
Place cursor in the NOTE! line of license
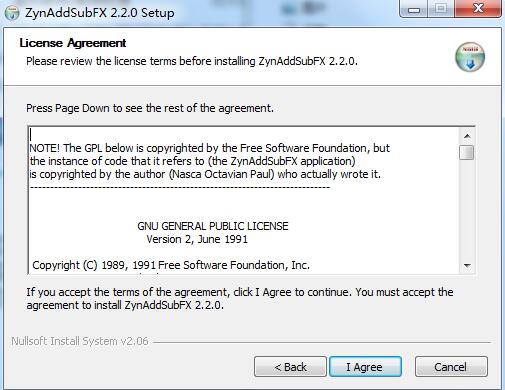[x=209, y=148]
